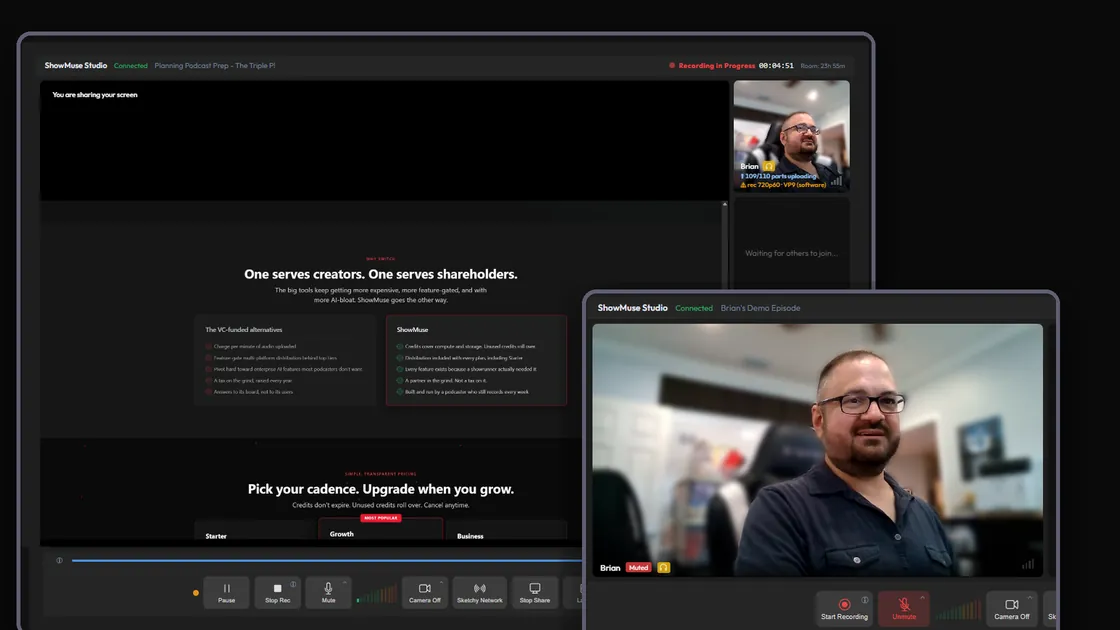
Task: Click the Sketchy Network button
Action: (x=479, y=592)
